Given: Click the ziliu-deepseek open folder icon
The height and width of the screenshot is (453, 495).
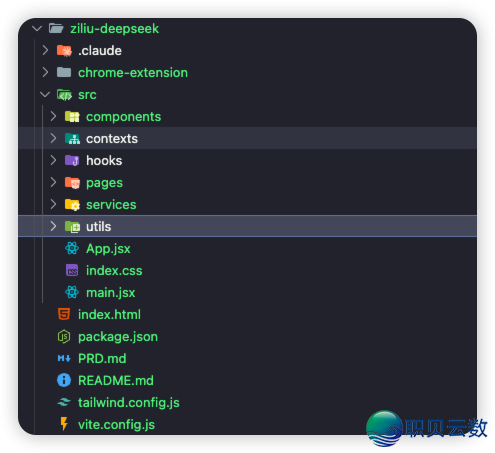Looking at the screenshot, I should coord(56,29).
